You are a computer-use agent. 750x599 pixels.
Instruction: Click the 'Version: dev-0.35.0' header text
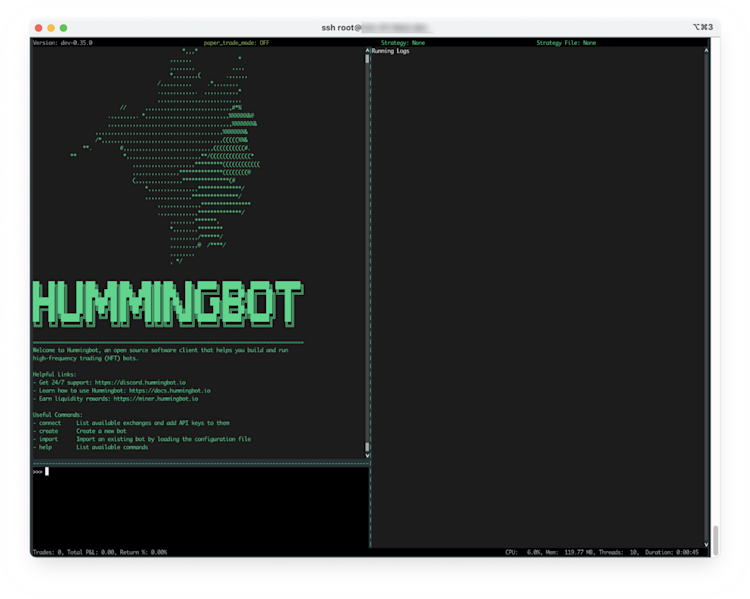(63, 43)
